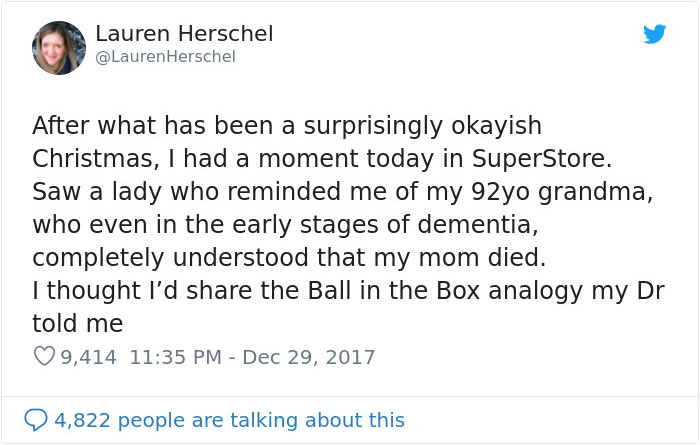Open Lauren Herschel's profile photo

point(59,47)
